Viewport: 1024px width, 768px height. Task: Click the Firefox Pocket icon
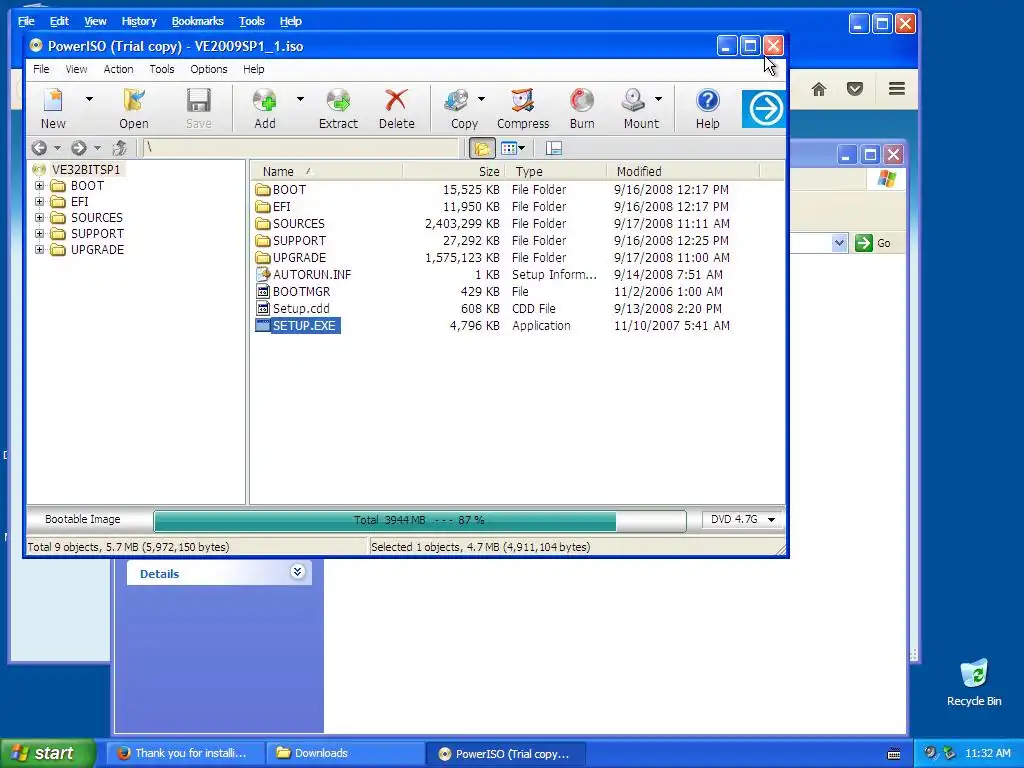855,89
